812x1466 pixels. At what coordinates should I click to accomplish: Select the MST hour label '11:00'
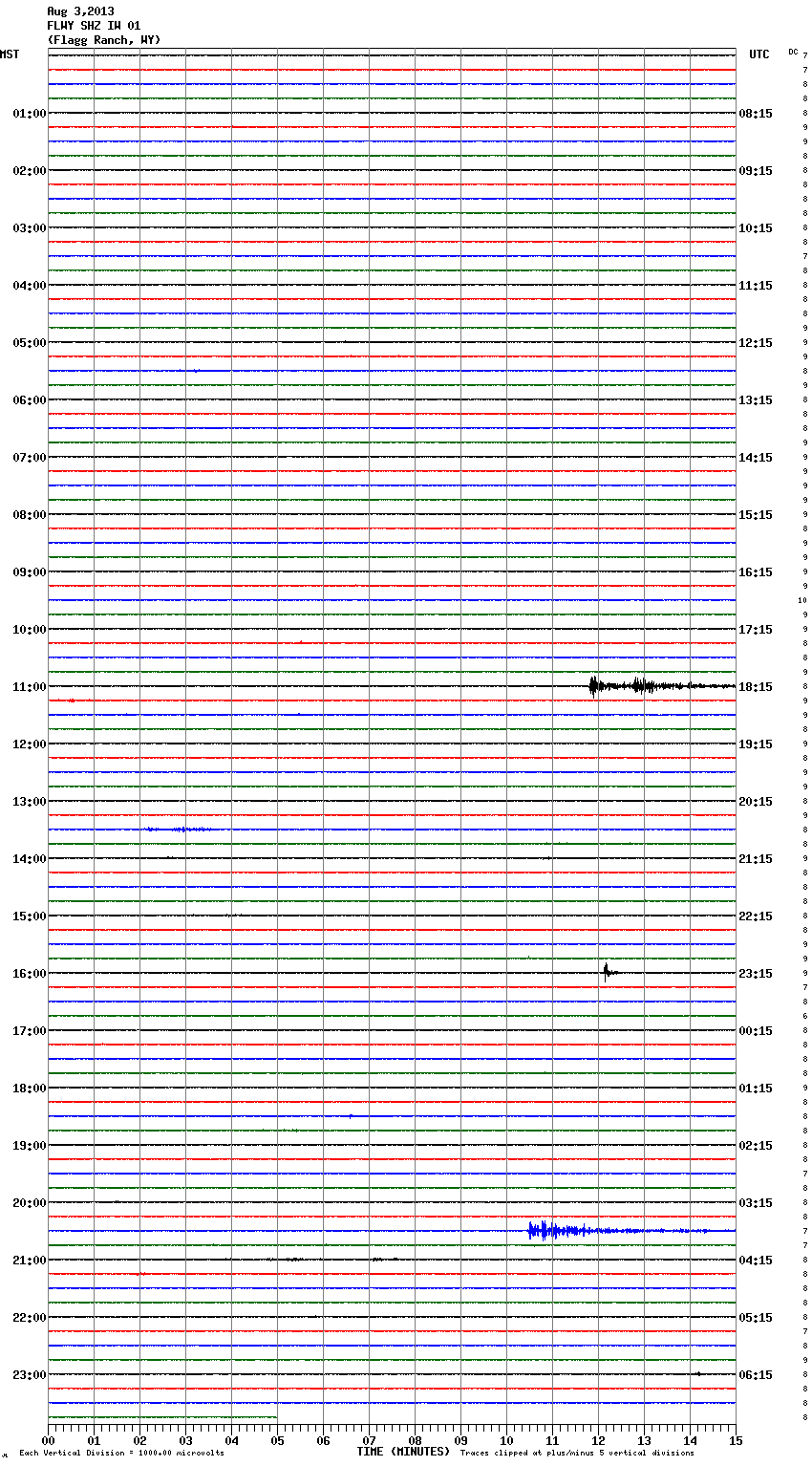[30, 687]
